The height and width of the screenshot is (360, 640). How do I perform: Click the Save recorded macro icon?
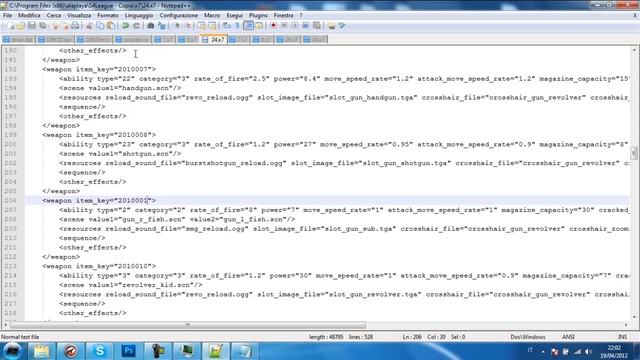(316, 26)
